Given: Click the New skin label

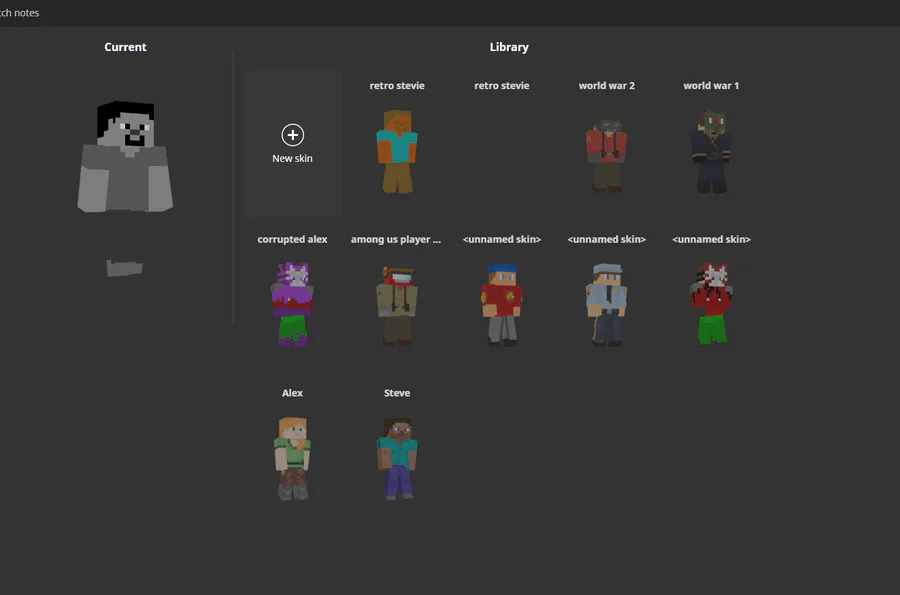Looking at the screenshot, I should click(x=292, y=158).
